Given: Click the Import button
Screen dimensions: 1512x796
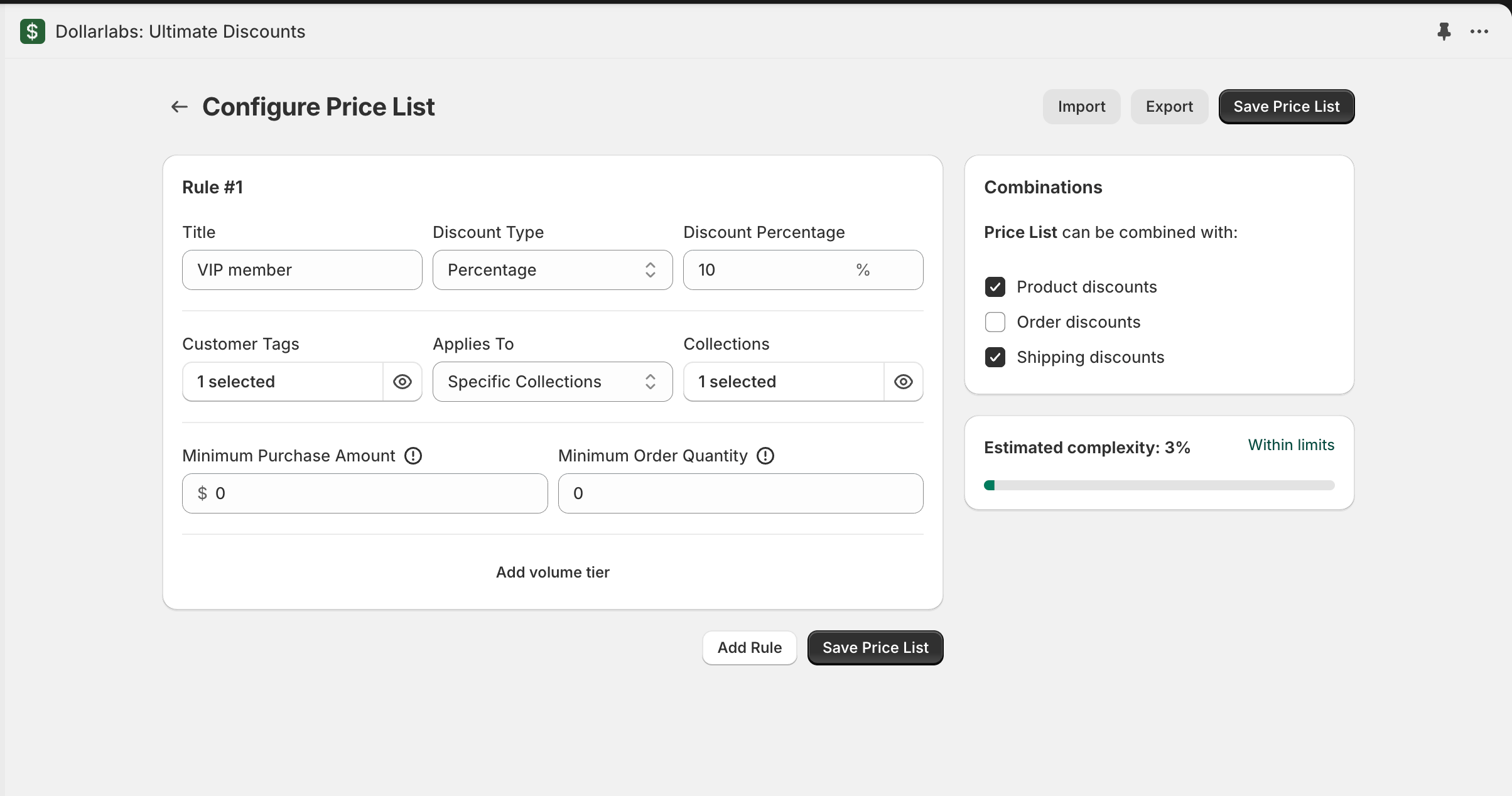Looking at the screenshot, I should pyautogui.click(x=1081, y=107).
